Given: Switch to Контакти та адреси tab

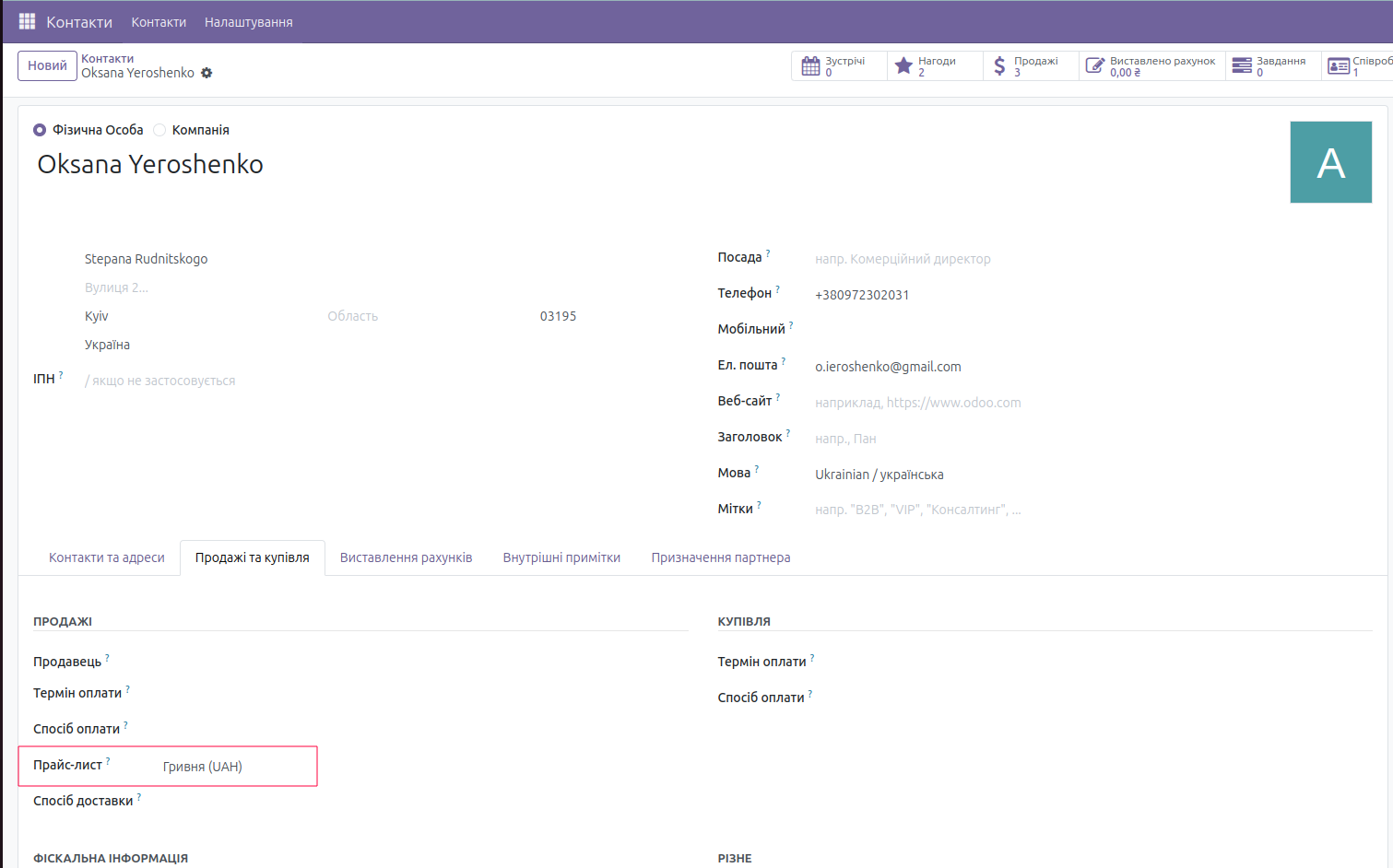Looking at the screenshot, I should (107, 557).
